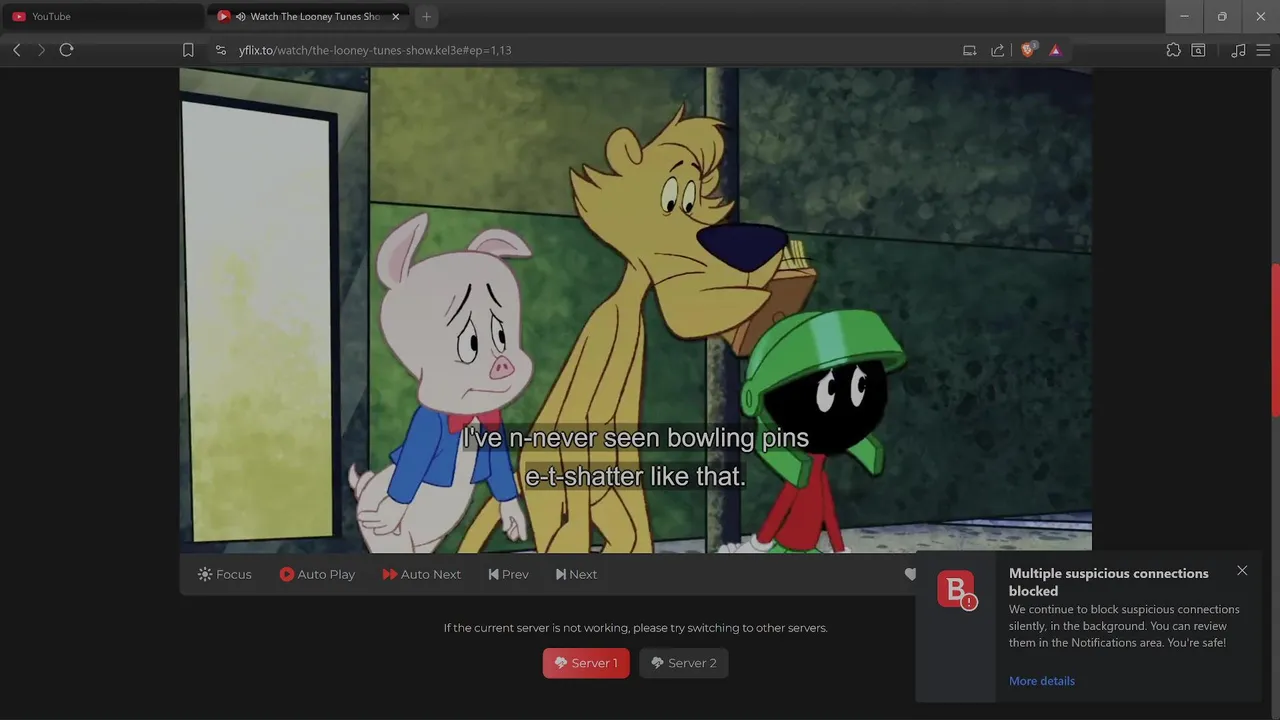
Task: Open the media control music-note icon
Action: 1238,50
